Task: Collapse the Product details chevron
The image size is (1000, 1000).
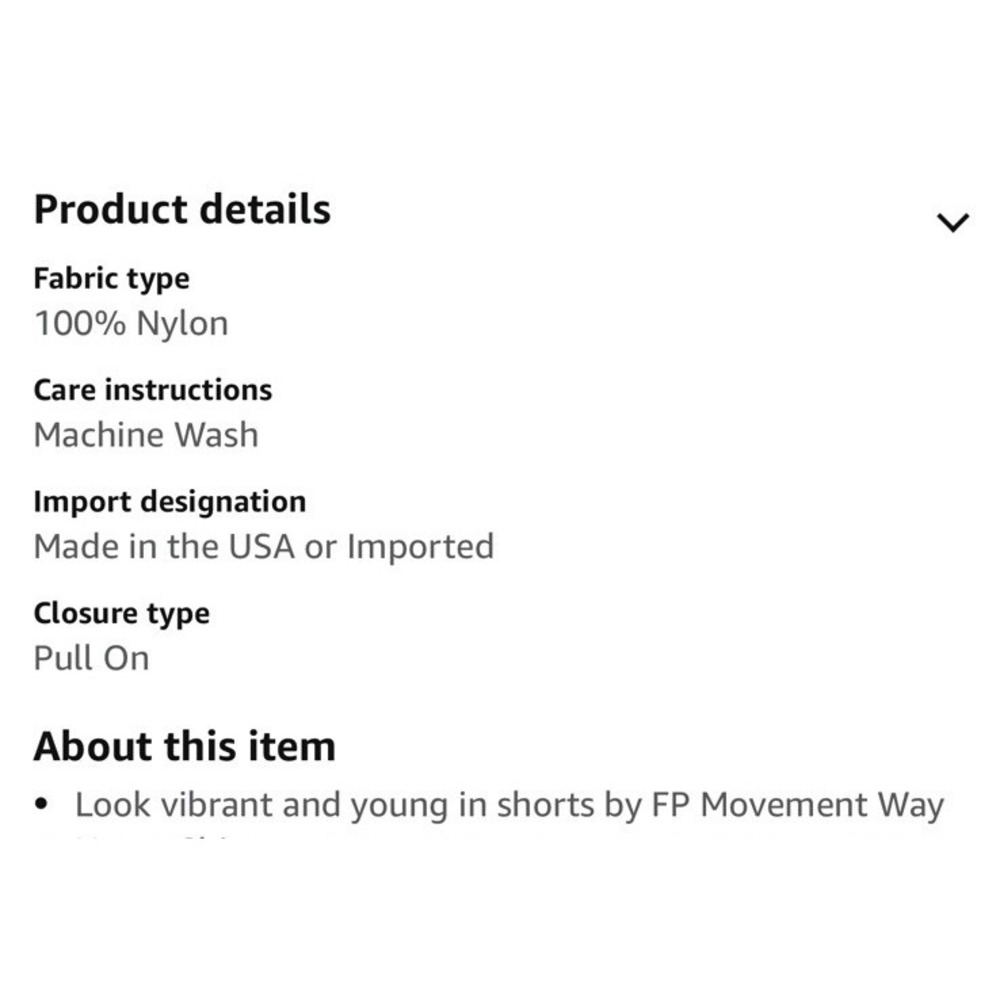Action: click(x=952, y=223)
